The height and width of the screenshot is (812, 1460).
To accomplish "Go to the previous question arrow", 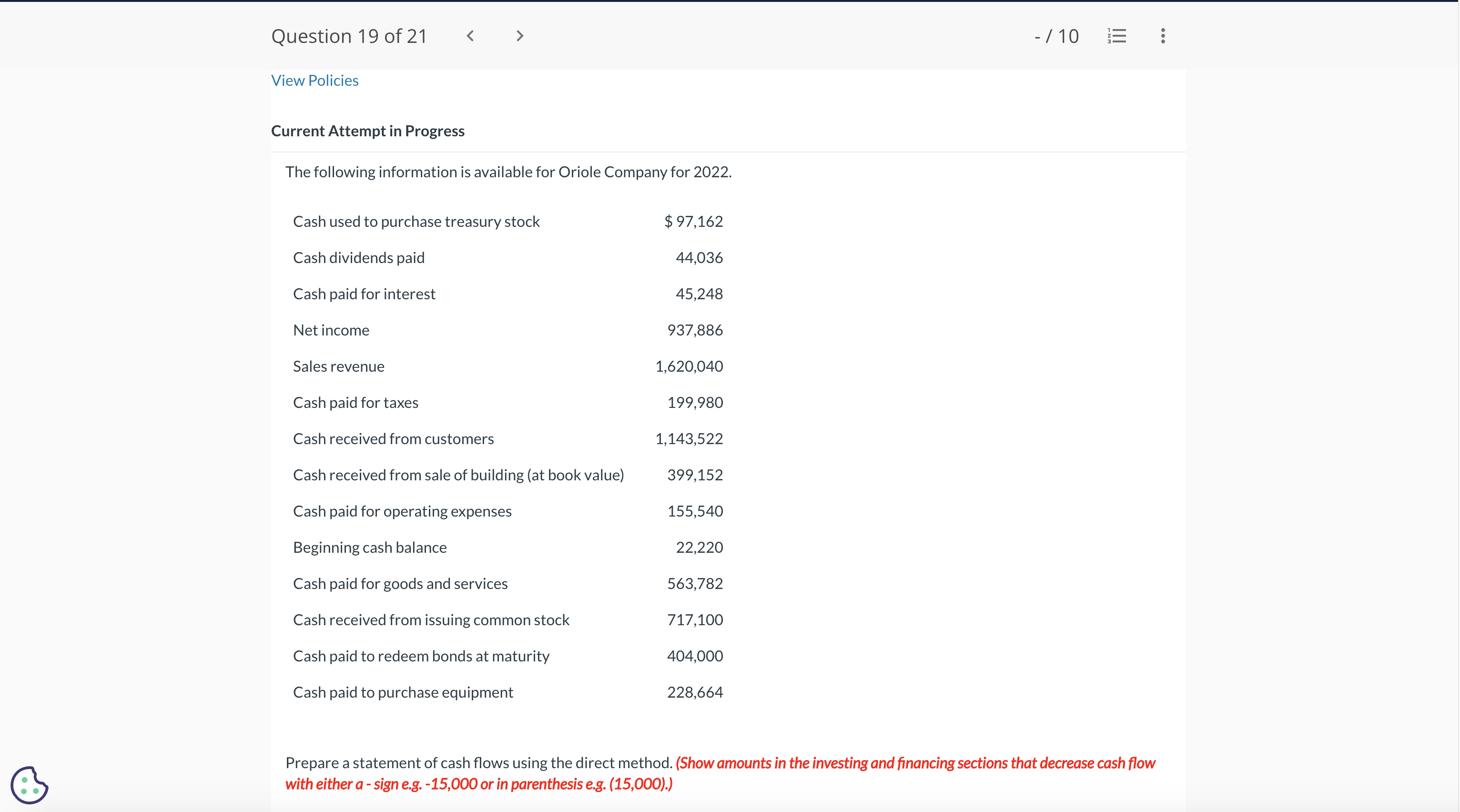I will click(x=470, y=36).
